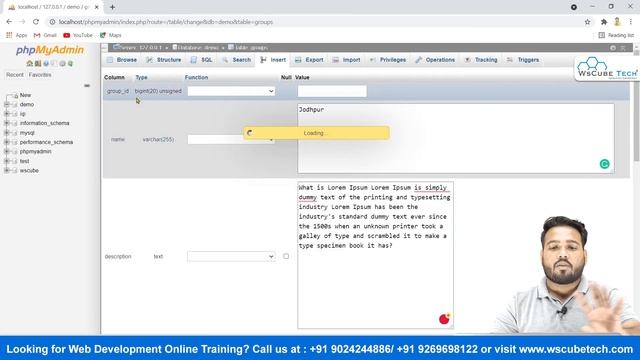The image size is (640, 360).
Task: Open phpMyAdmin documentation icon in sidebar
Action: [x=46, y=64]
